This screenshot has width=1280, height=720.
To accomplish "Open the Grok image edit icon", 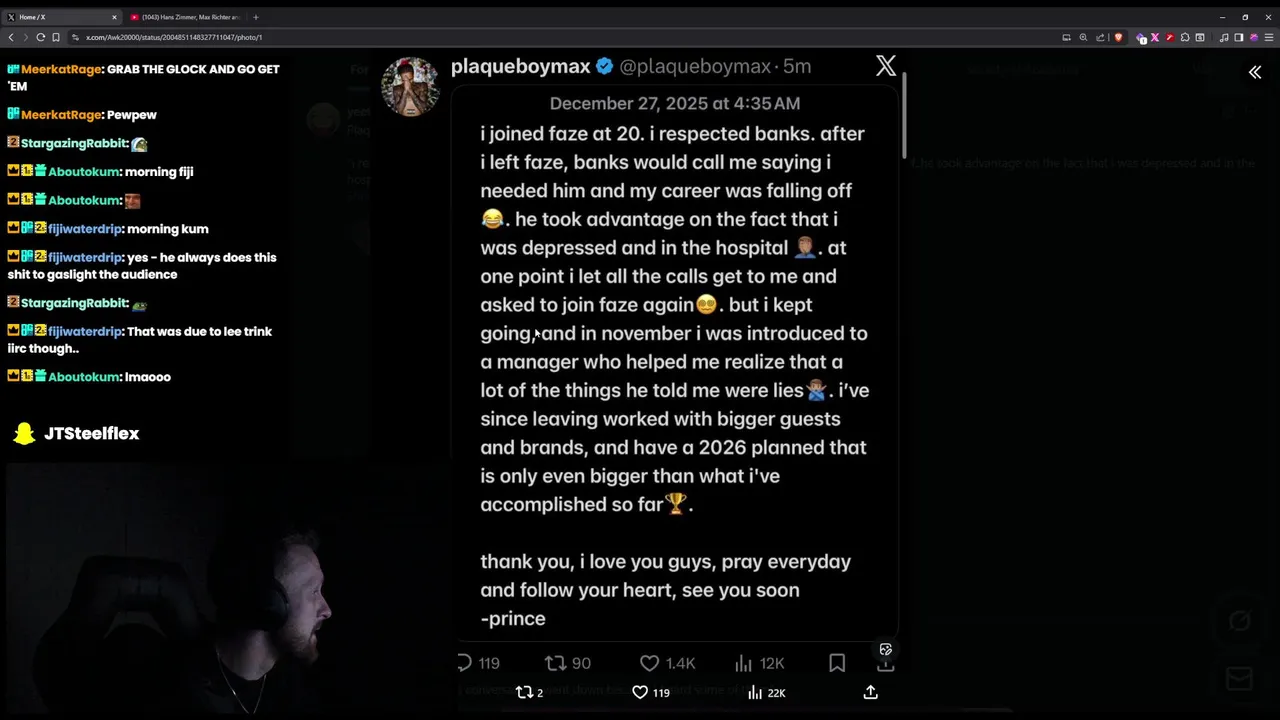I will [x=885, y=649].
